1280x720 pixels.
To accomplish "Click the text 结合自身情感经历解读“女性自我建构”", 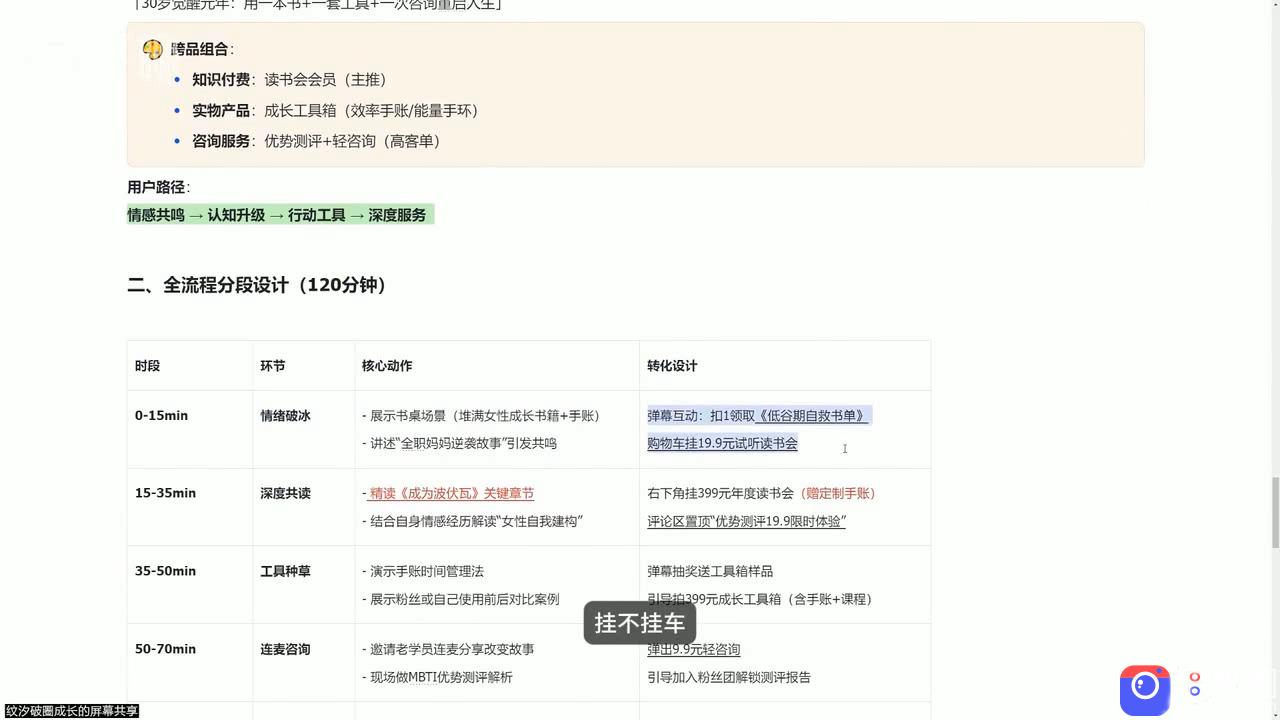I will (x=476, y=521).
